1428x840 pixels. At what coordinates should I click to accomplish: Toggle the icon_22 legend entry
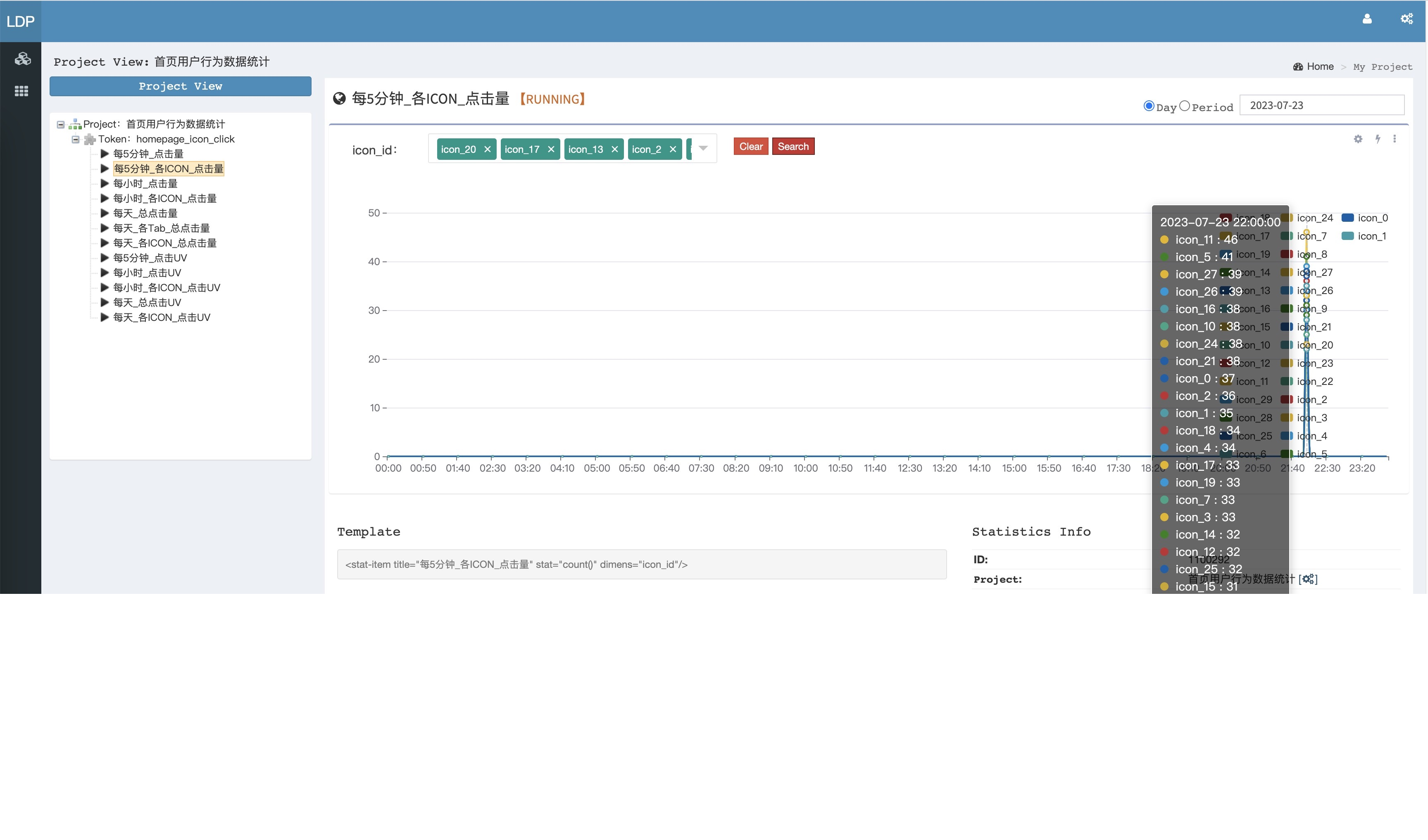click(1307, 381)
